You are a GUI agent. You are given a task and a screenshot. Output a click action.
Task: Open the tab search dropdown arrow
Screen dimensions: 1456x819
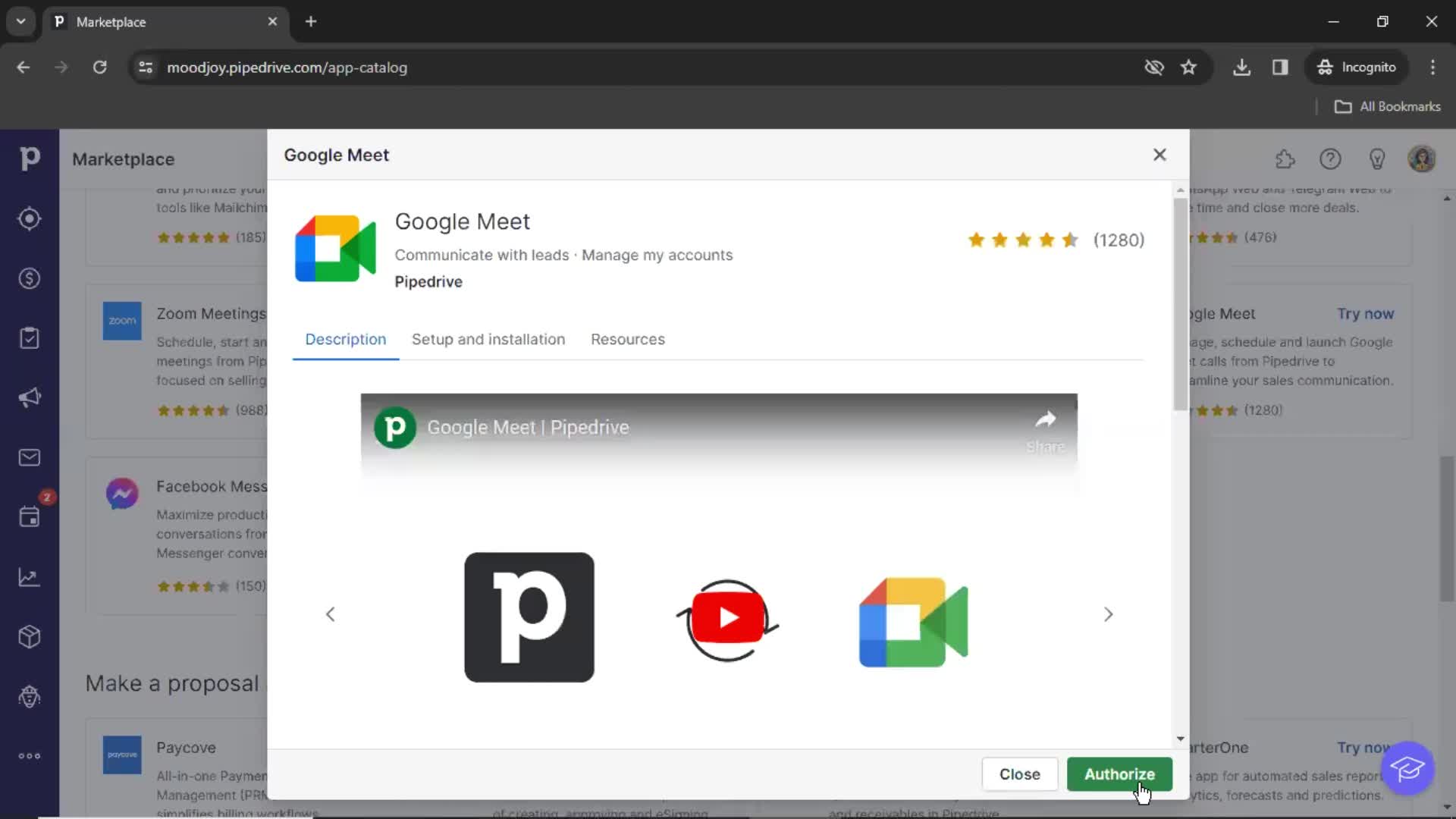[x=20, y=21]
